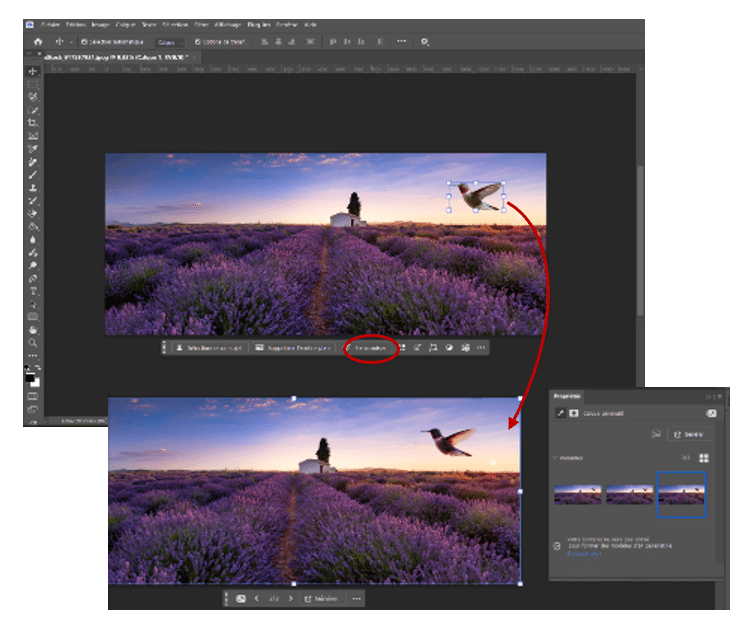Viewport: 751px width, 619px height.
Task: Open the Move tool preset dropdown arrow
Action: click(71, 42)
